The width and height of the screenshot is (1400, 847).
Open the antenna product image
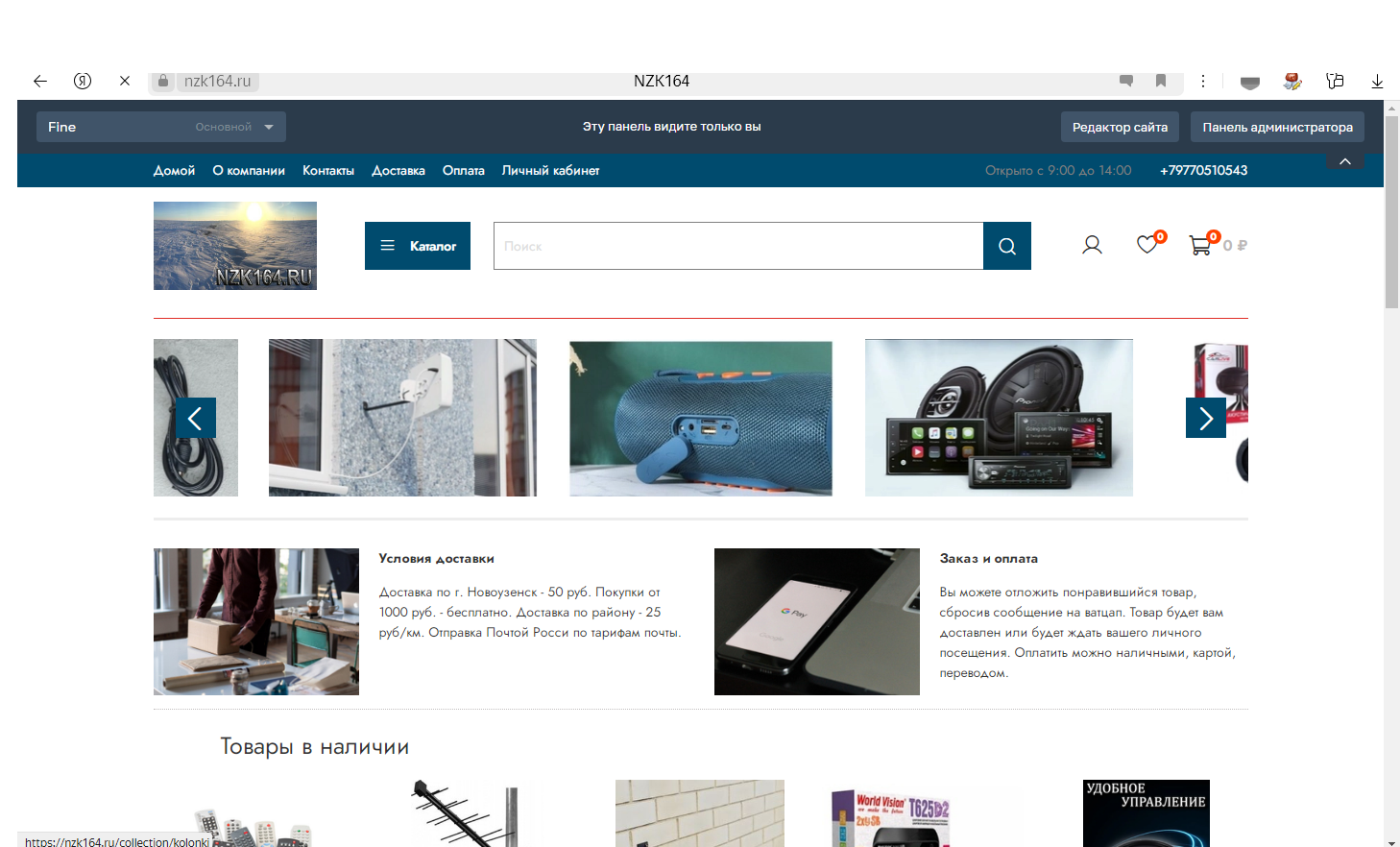click(466, 813)
